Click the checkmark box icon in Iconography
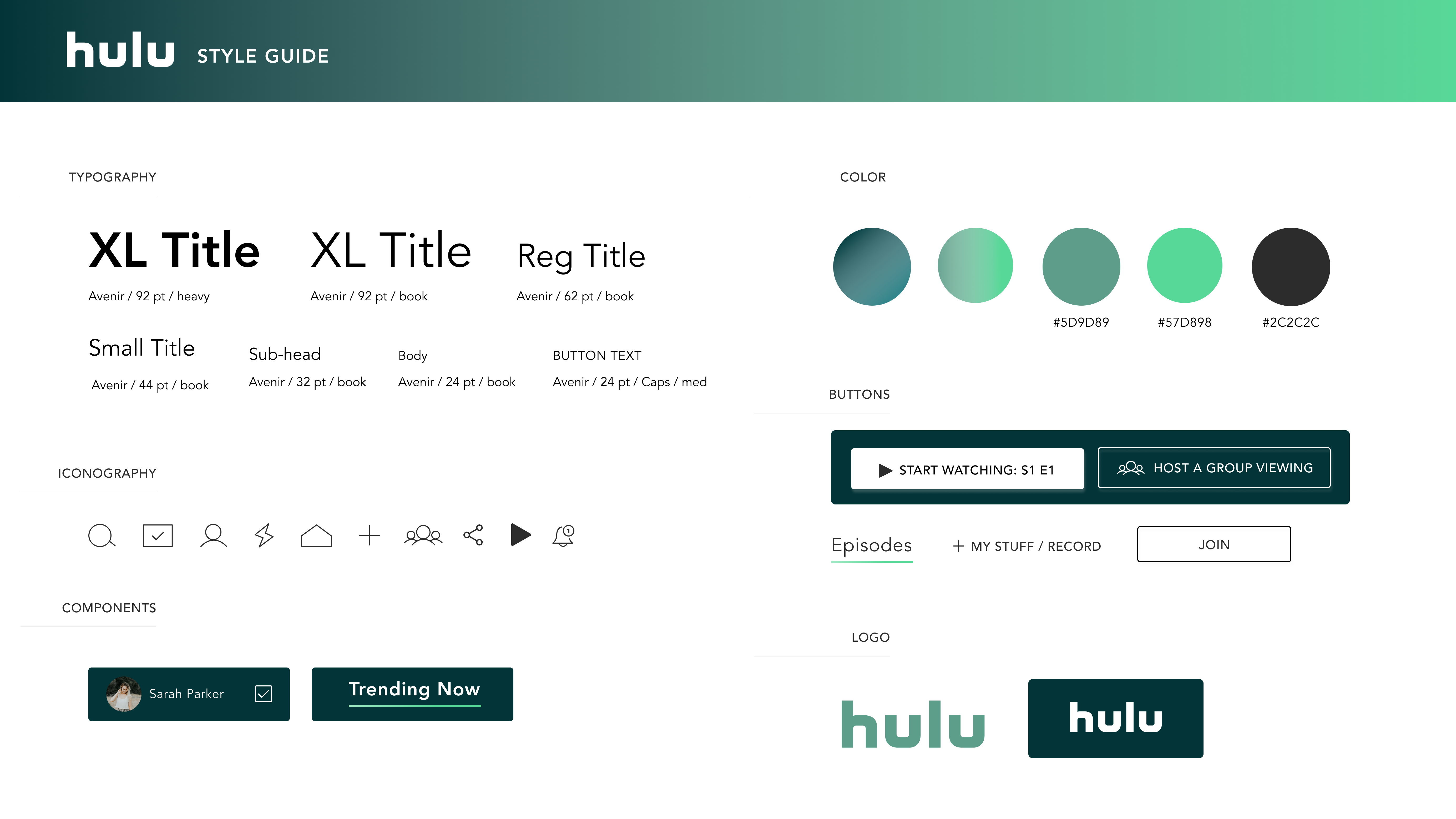 click(x=158, y=535)
